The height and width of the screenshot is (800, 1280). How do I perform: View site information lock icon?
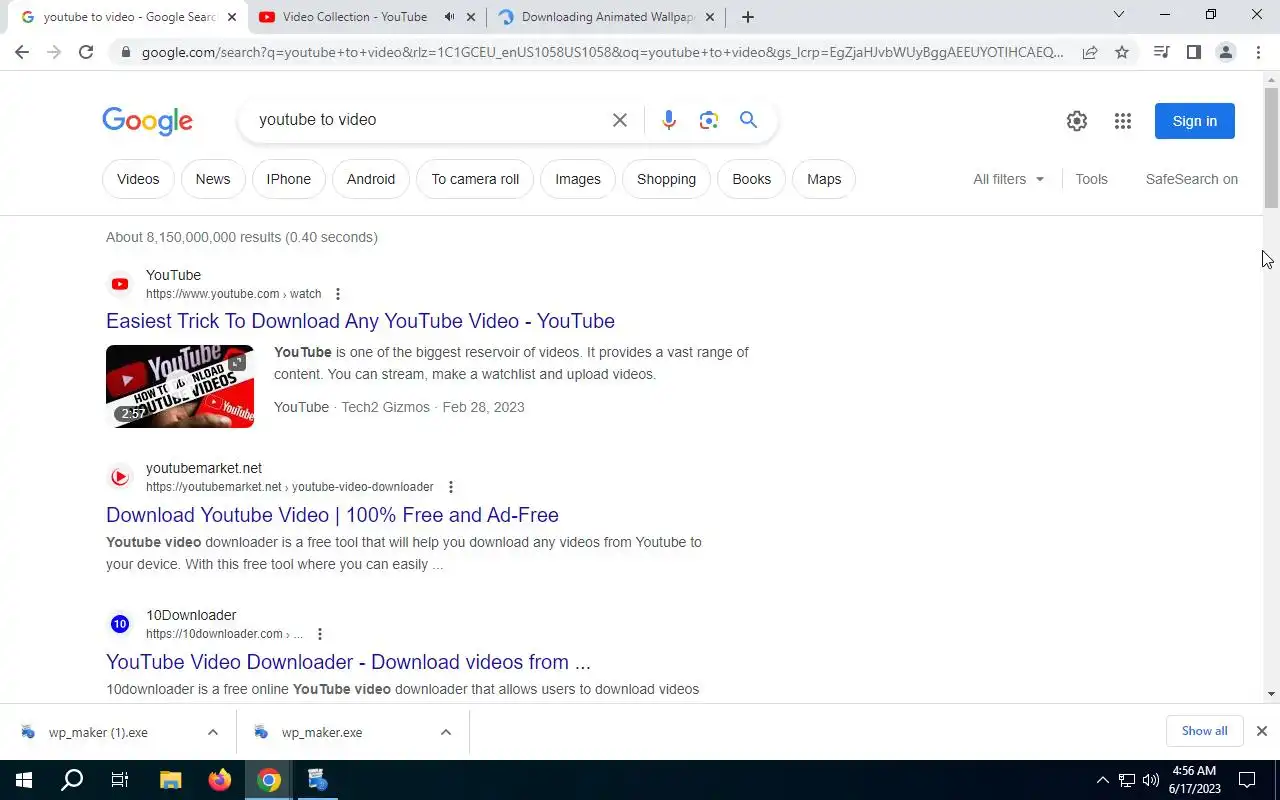[x=125, y=52]
